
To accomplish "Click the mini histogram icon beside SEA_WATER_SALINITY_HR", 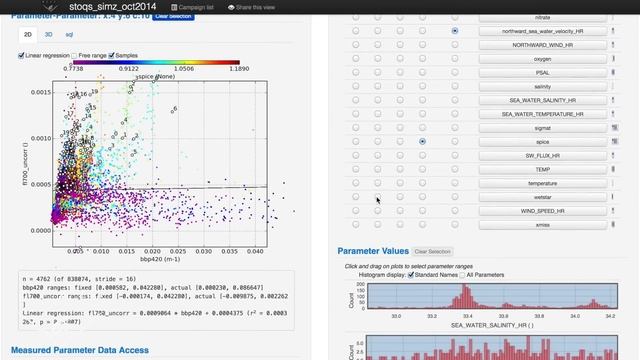I will pyautogui.click(x=613, y=100).
